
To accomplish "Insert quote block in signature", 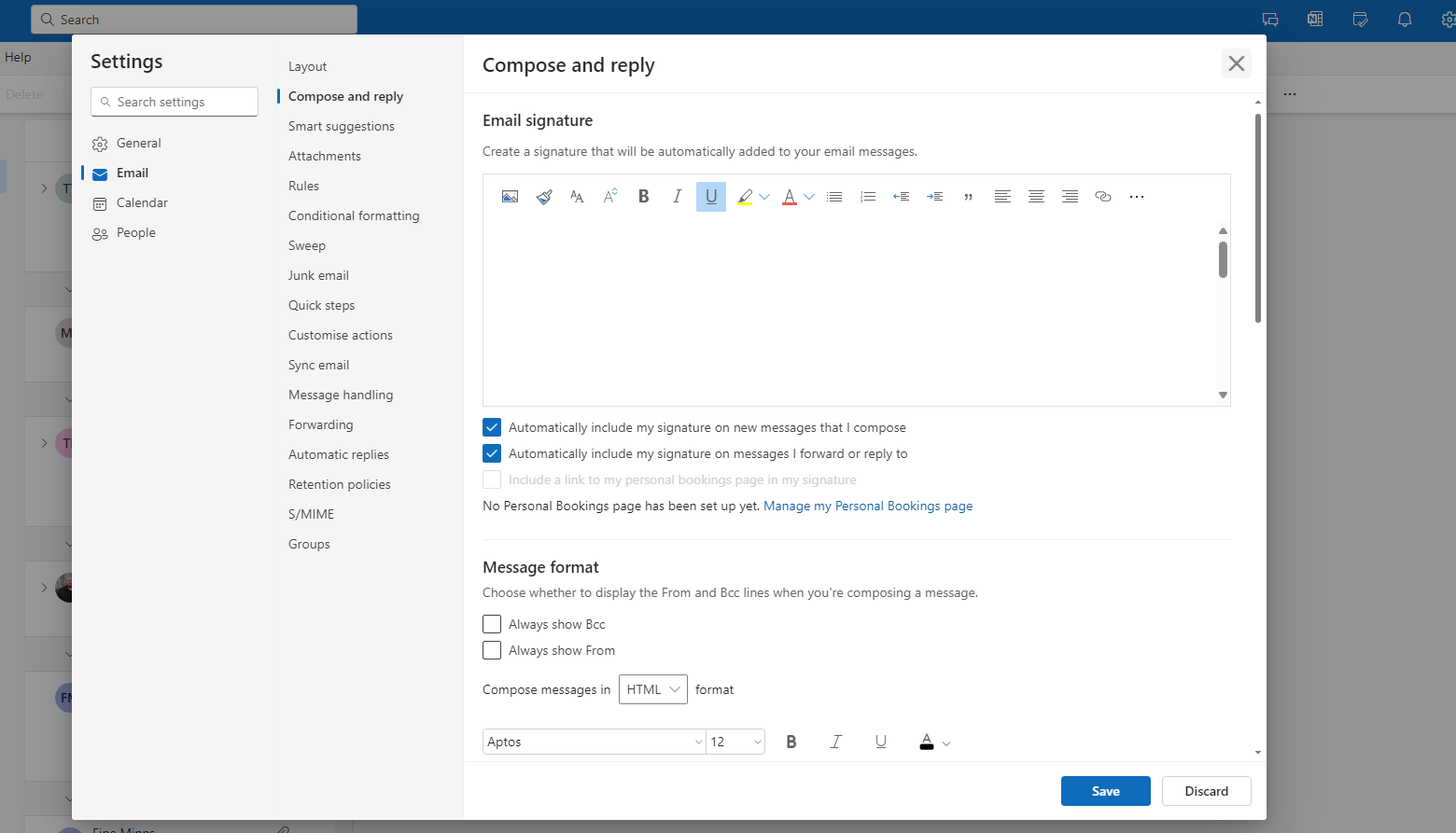I will coord(969,197).
